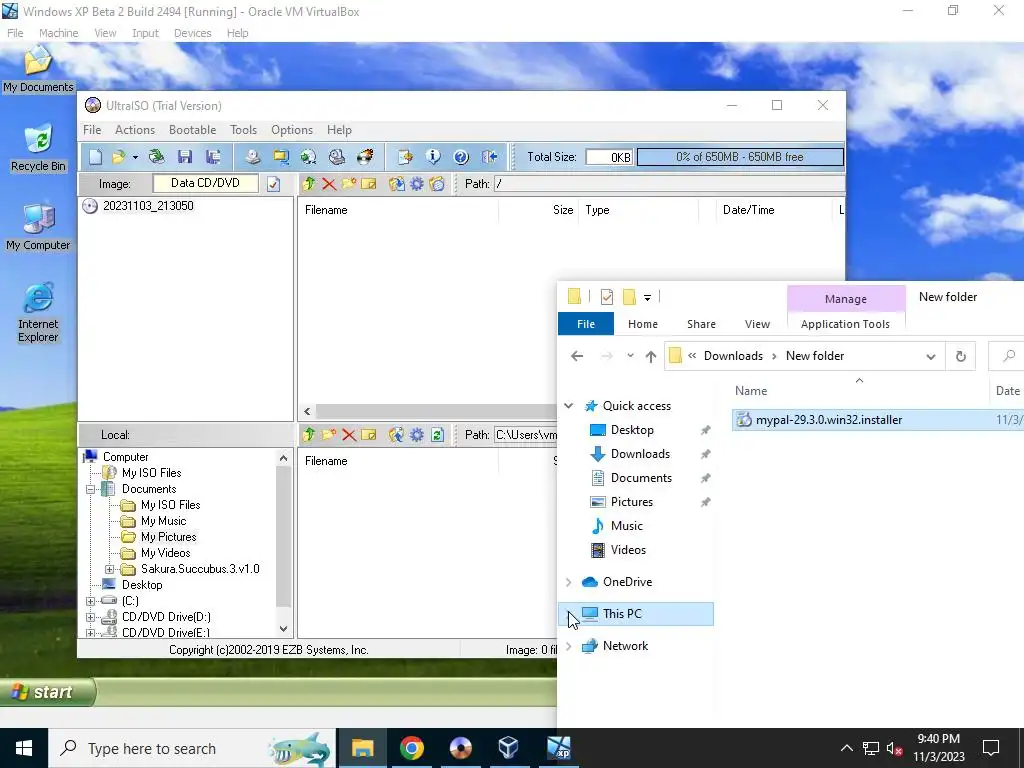Select My Pictures folder in Local tree
1024x768 pixels.
point(168,537)
